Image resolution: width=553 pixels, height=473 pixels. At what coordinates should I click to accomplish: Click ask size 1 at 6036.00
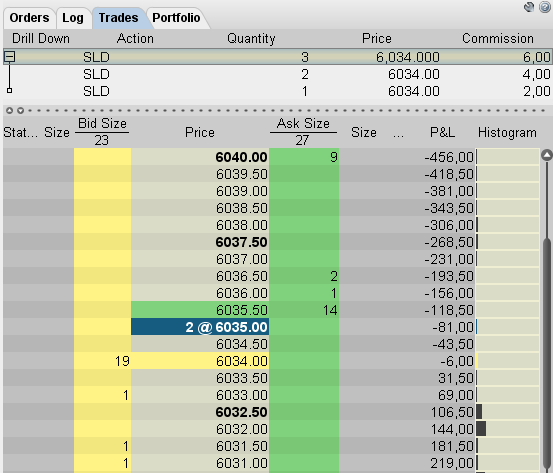(334, 293)
